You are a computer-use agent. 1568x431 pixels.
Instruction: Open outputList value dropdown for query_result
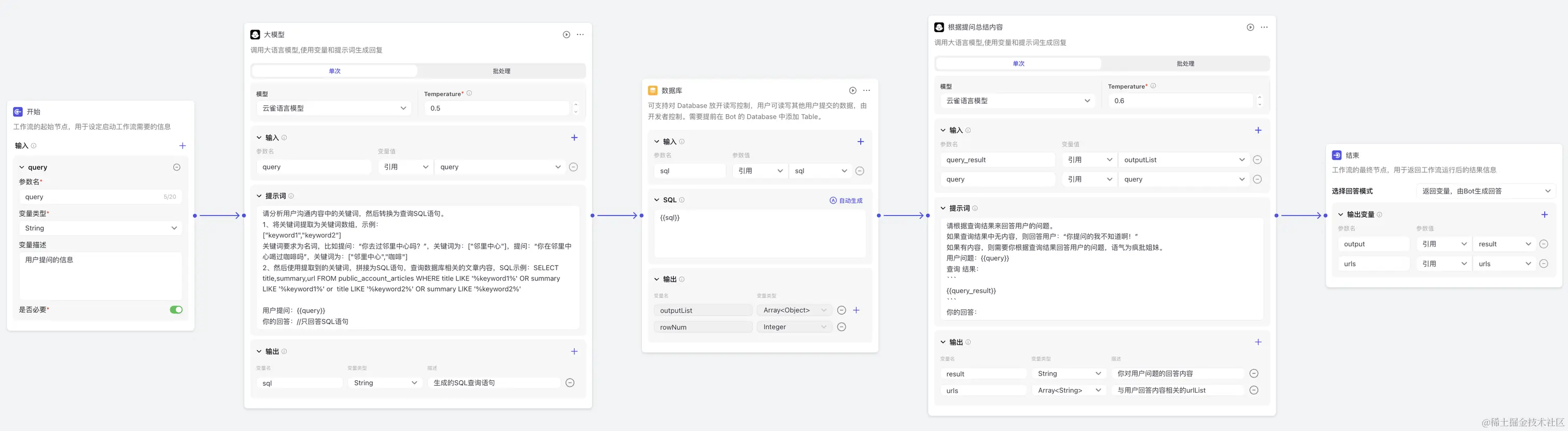[x=1184, y=160]
